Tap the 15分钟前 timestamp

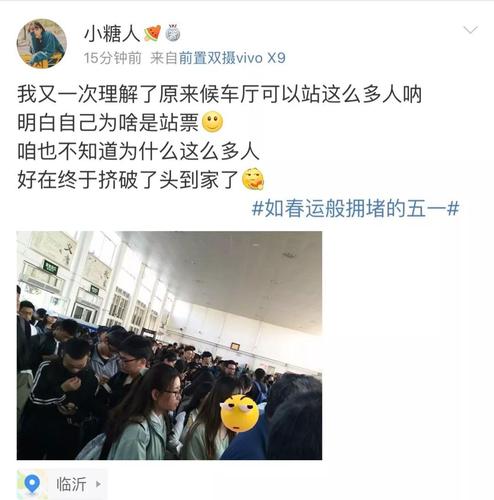[112, 58]
